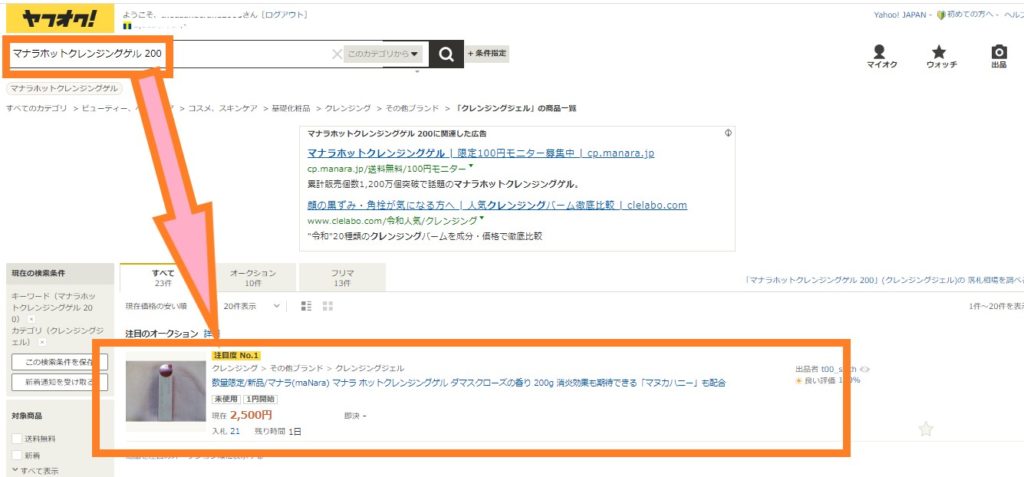Clear the search box with the X icon
This screenshot has width=1024, height=477.
(336, 54)
